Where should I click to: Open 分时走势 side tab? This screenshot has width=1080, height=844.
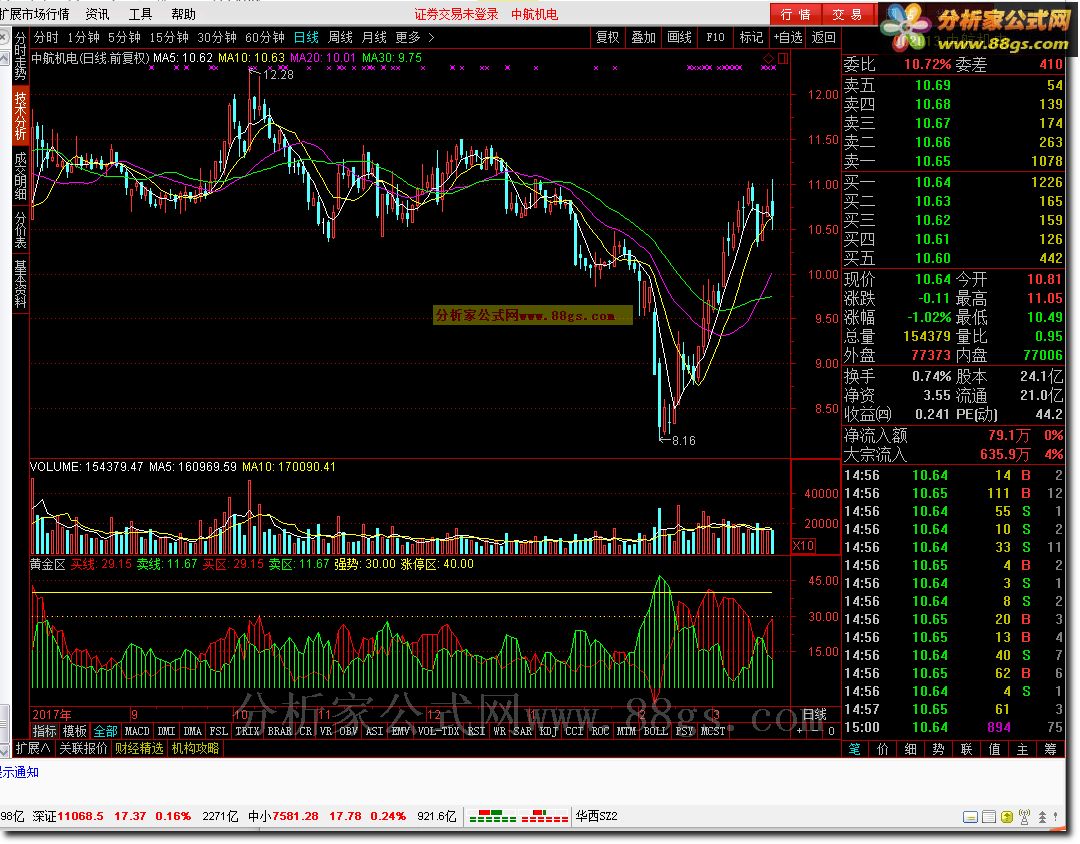coord(20,56)
